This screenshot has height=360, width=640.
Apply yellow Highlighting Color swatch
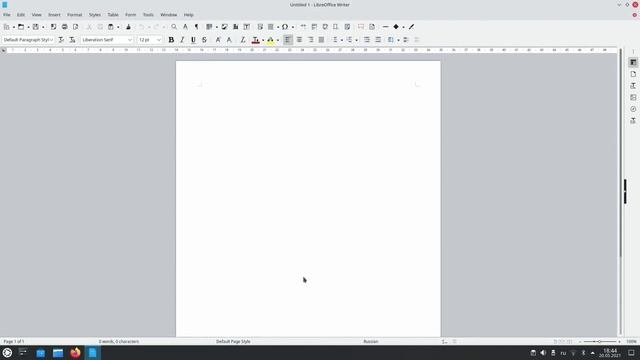pyautogui.click(x=270, y=40)
